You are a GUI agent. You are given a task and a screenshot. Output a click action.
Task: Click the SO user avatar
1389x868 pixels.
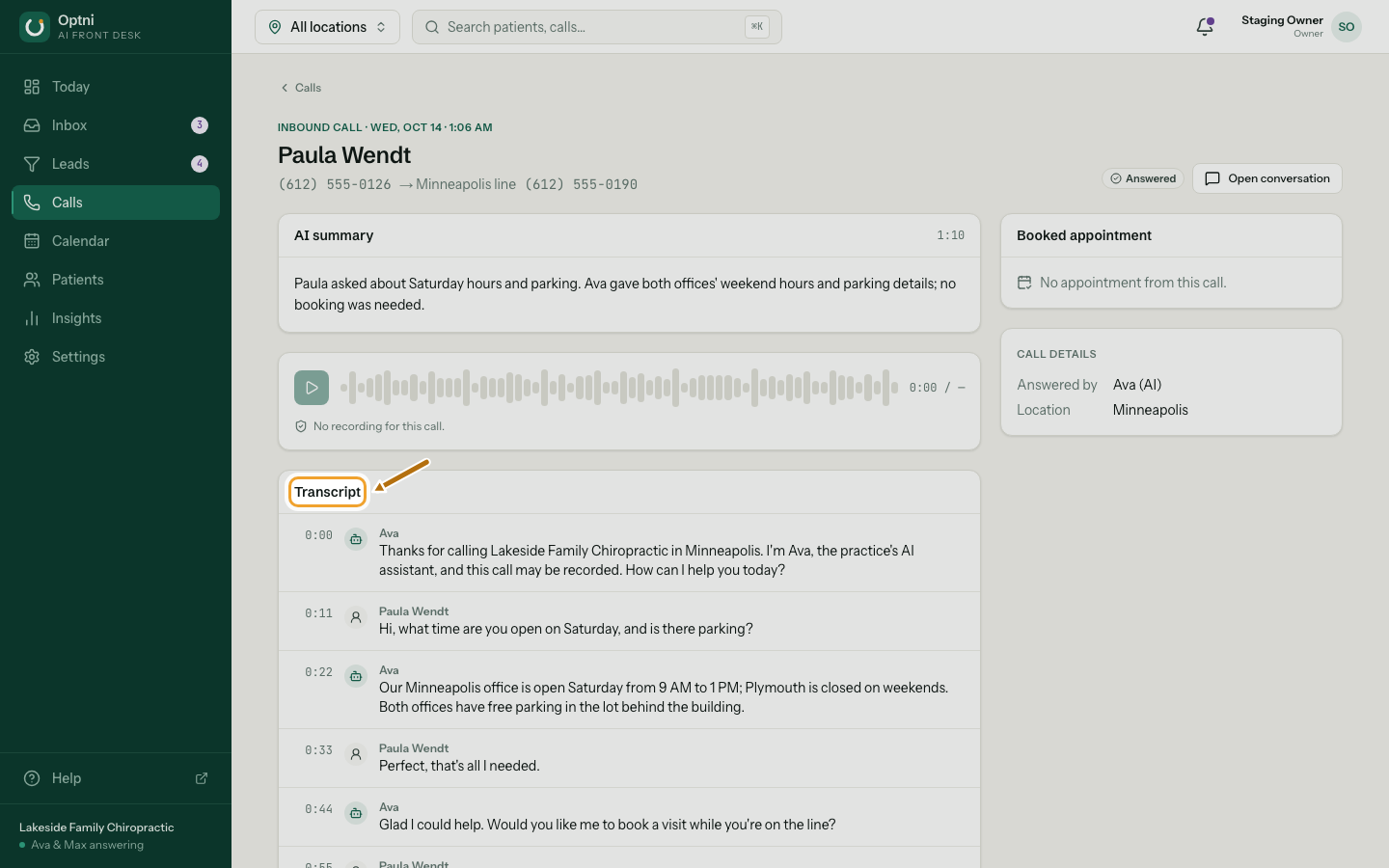[x=1347, y=27]
